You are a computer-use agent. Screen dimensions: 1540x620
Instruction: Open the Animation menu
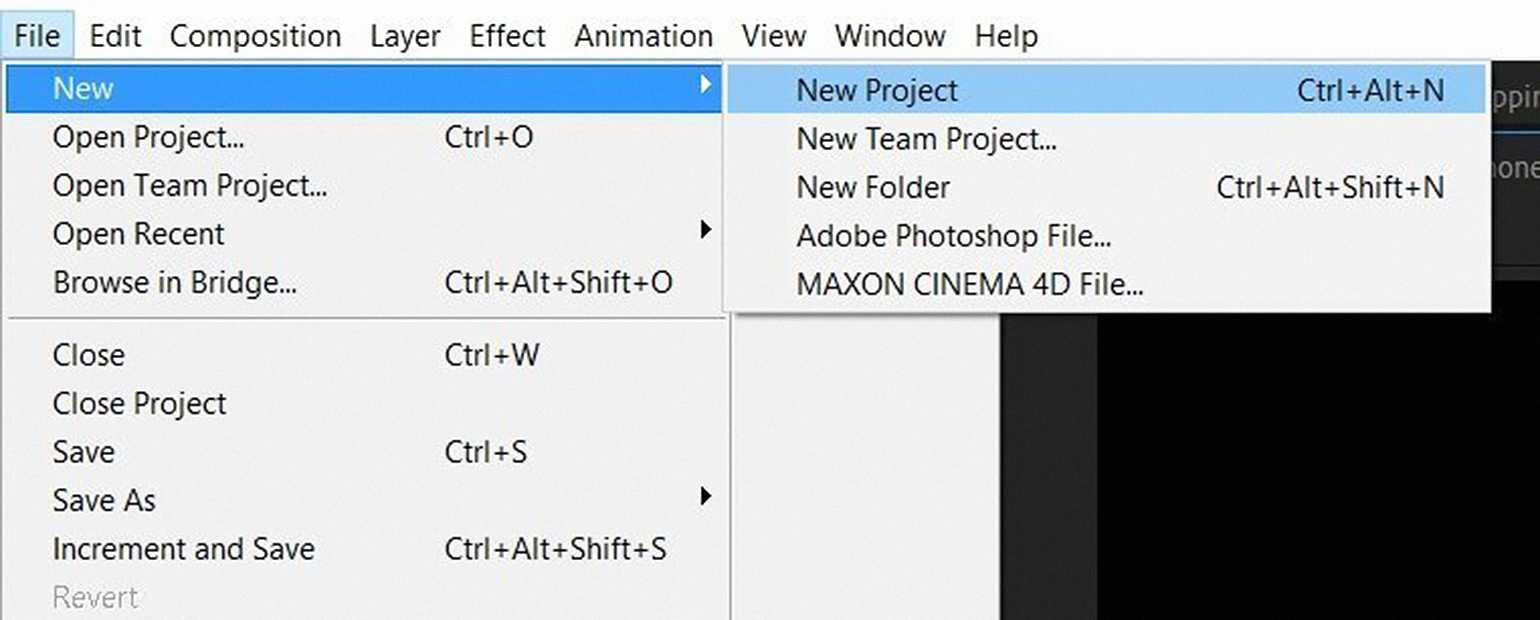tap(643, 37)
